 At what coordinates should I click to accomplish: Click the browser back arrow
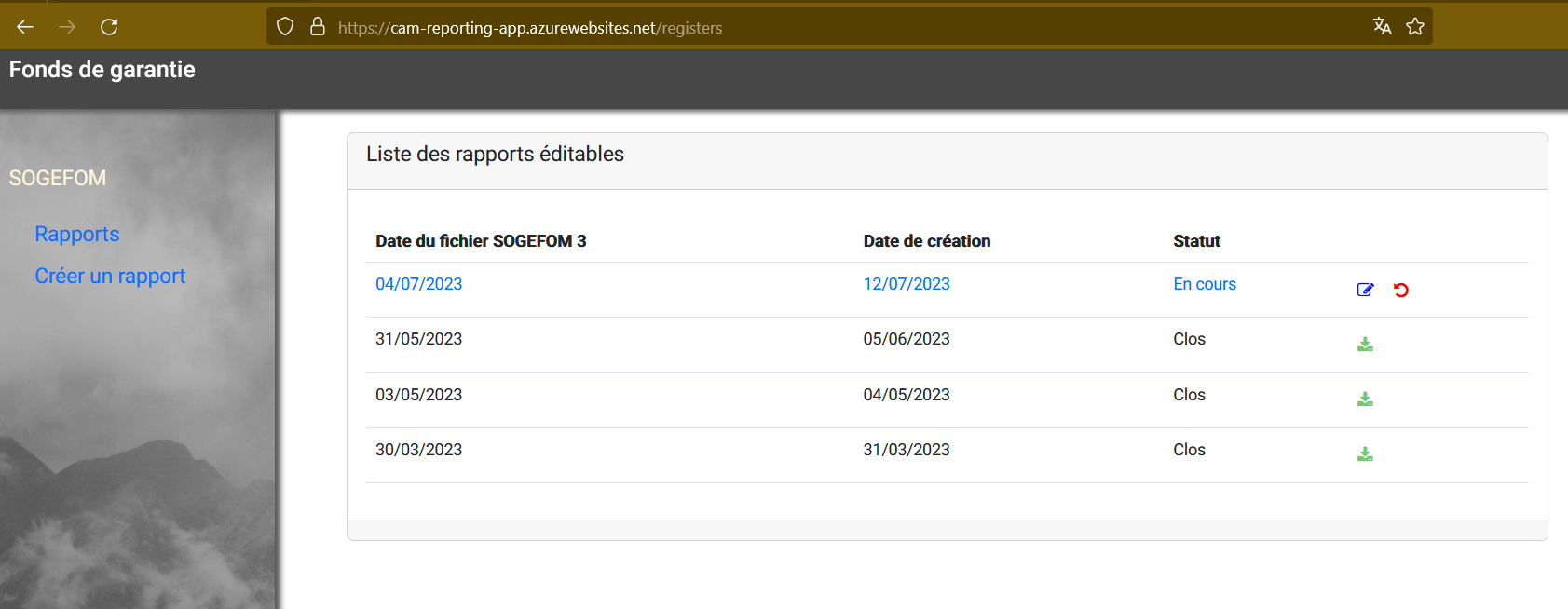pos(25,27)
